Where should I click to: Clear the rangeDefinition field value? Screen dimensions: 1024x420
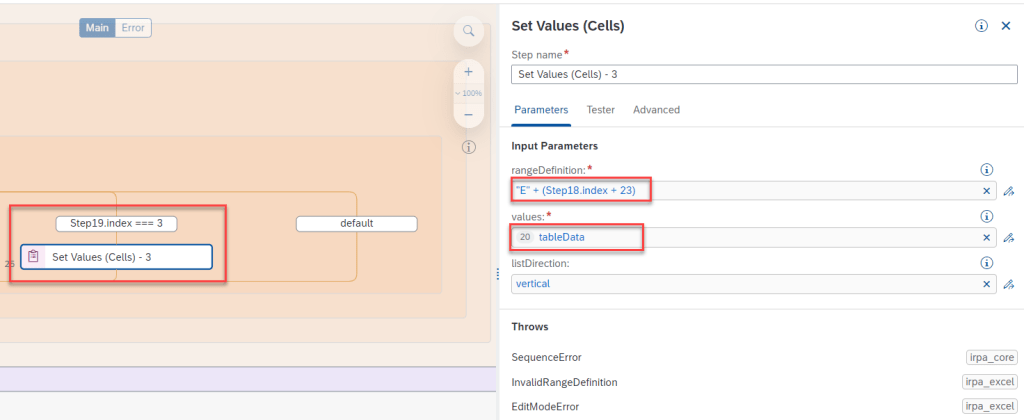986,191
